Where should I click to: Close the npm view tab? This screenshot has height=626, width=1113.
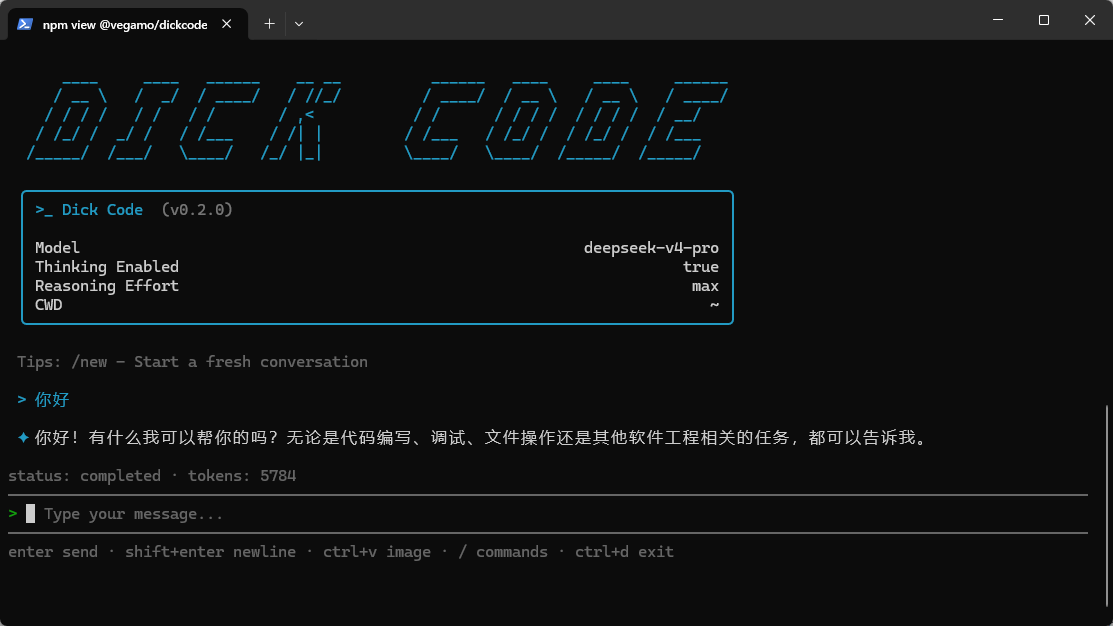[x=226, y=24]
